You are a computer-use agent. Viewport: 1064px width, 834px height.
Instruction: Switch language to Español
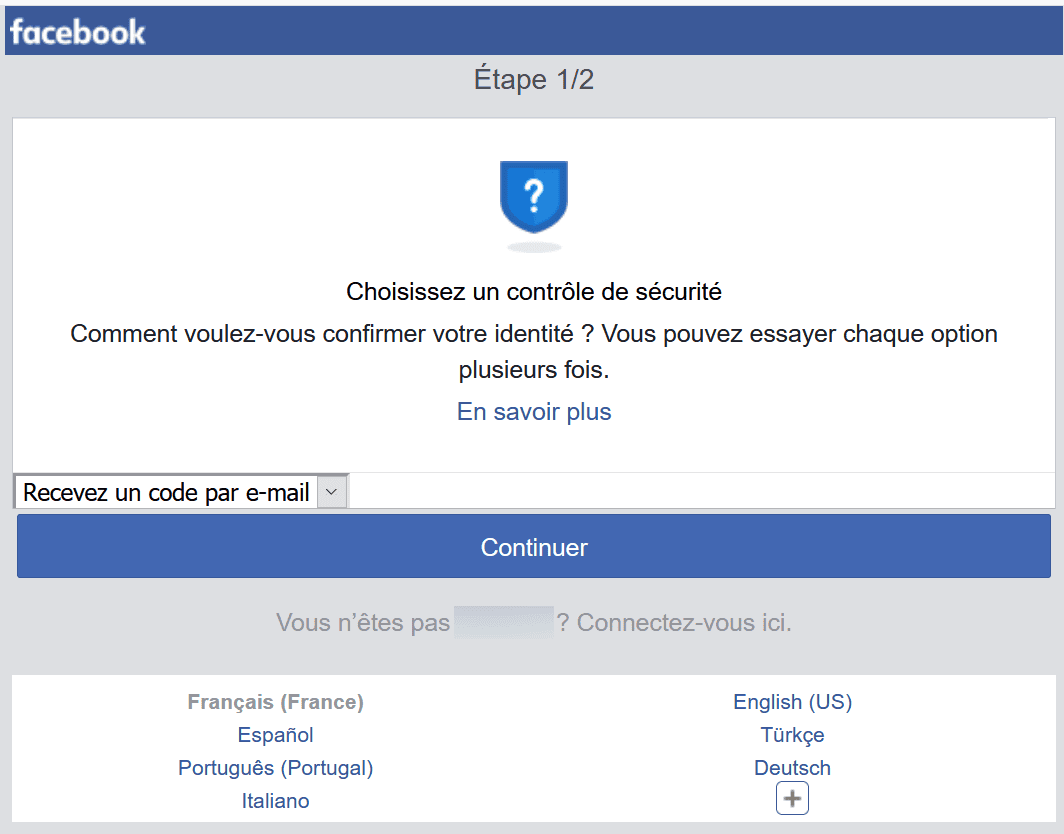pos(276,735)
